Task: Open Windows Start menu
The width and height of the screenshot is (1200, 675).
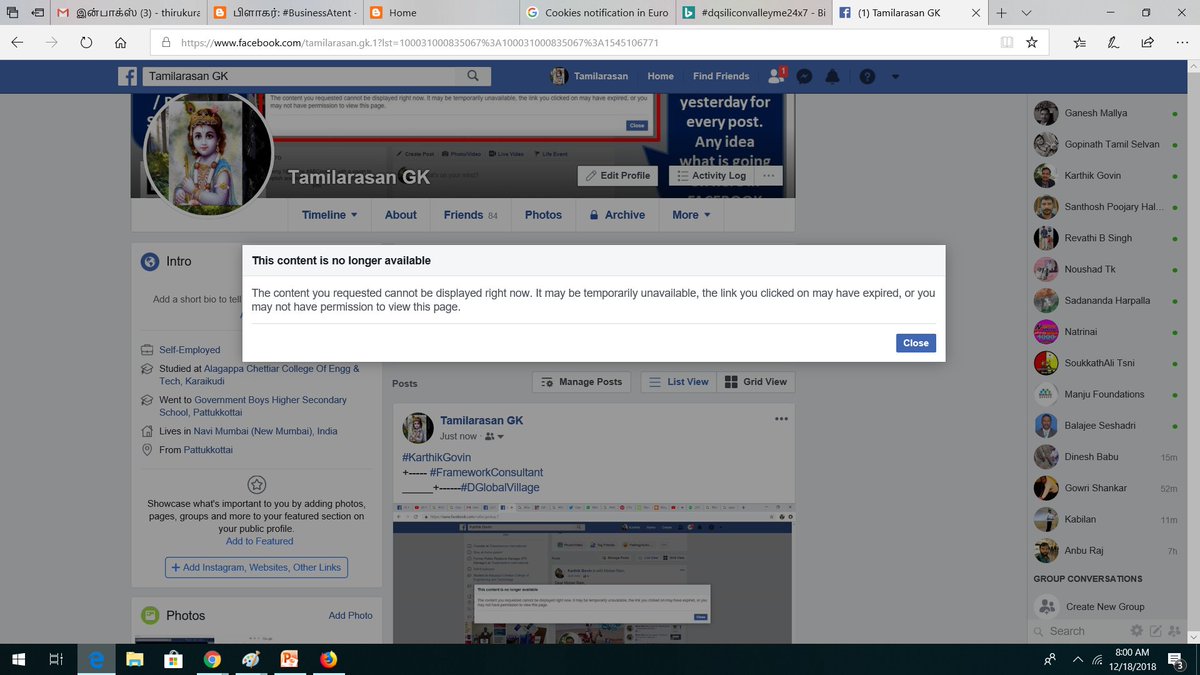Action: (x=18, y=659)
